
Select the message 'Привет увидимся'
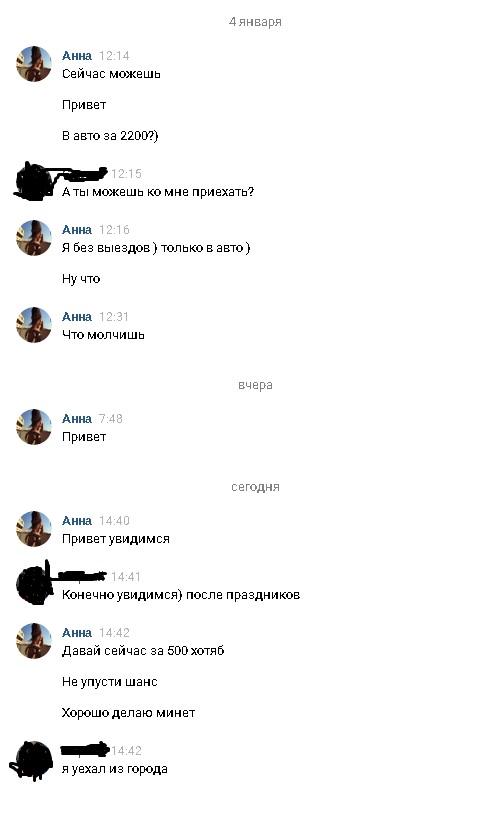pos(115,539)
